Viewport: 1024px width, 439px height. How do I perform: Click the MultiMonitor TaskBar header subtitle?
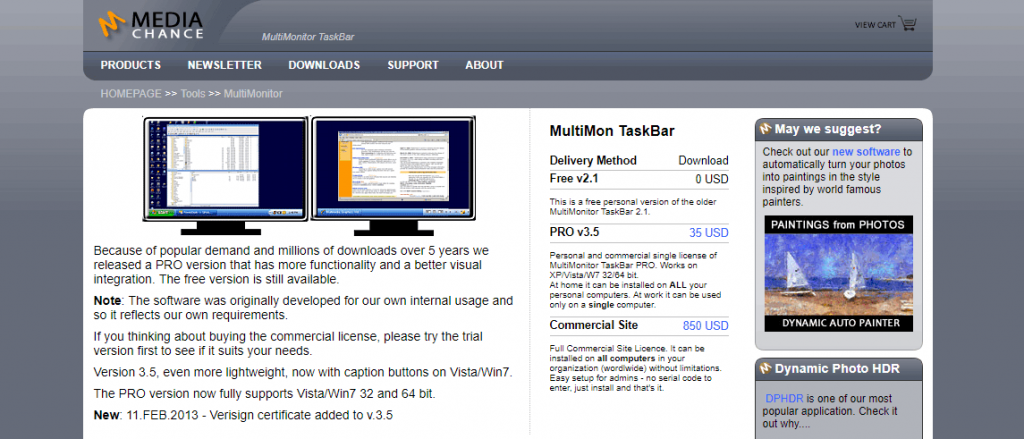[x=308, y=37]
